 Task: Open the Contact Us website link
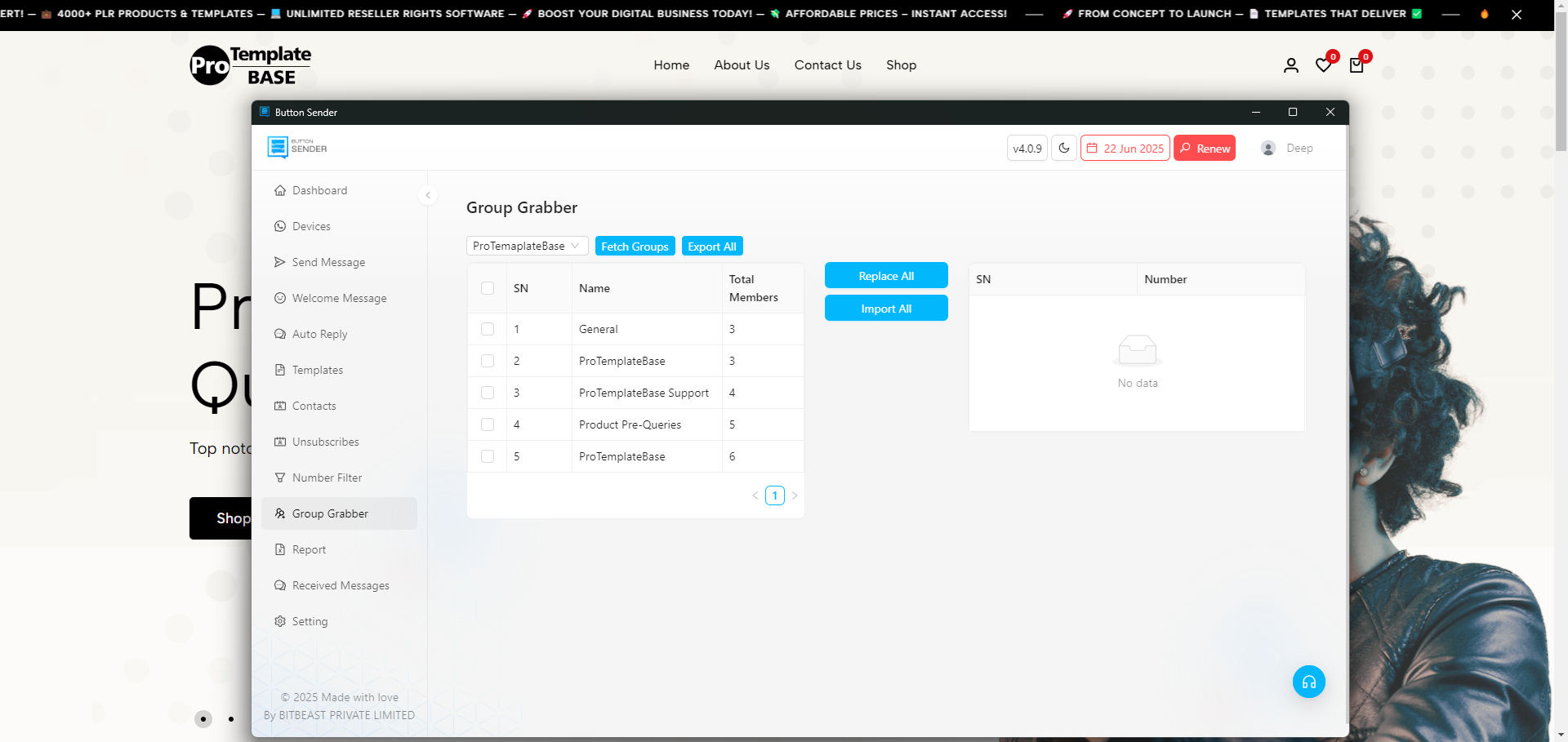828,65
